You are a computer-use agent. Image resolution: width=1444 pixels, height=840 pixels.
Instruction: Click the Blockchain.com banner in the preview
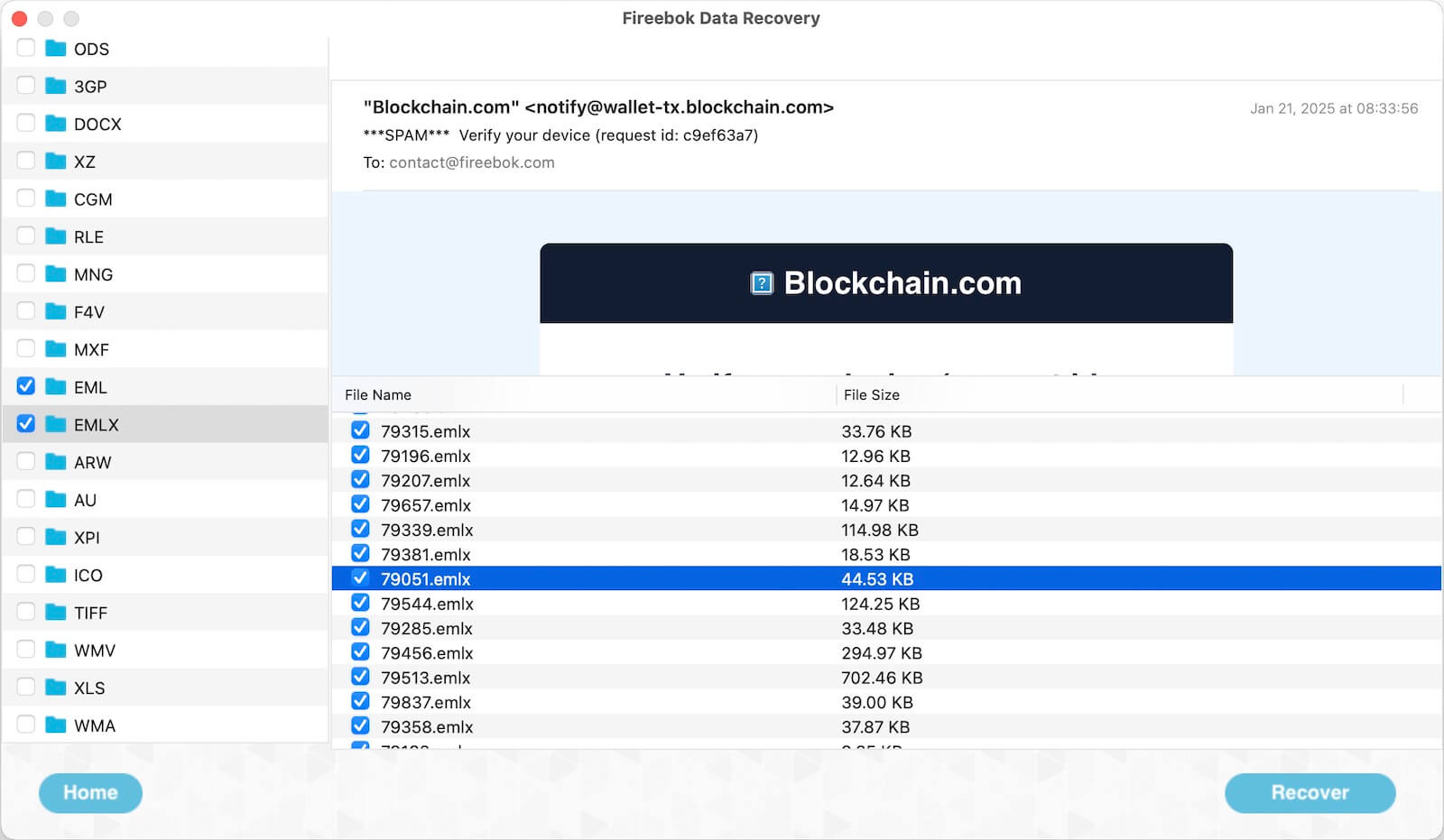pos(886,283)
